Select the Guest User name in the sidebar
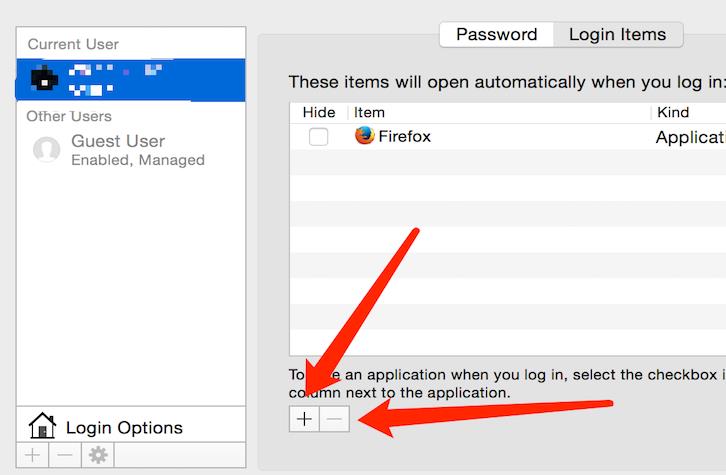The height and width of the screenshot is (475, 726). tap(118, 141)
